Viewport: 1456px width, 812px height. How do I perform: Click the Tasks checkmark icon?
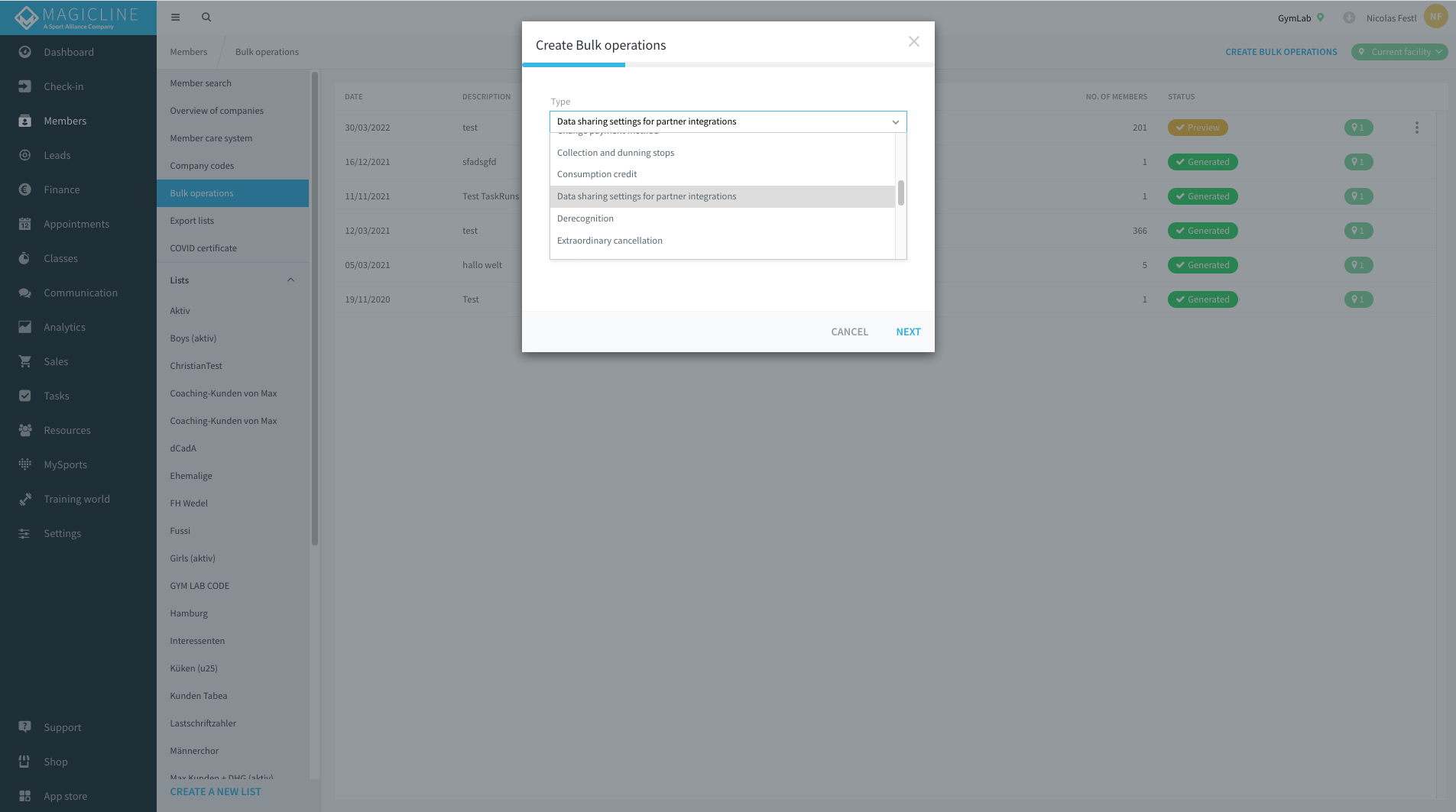[x=24, y=396]
